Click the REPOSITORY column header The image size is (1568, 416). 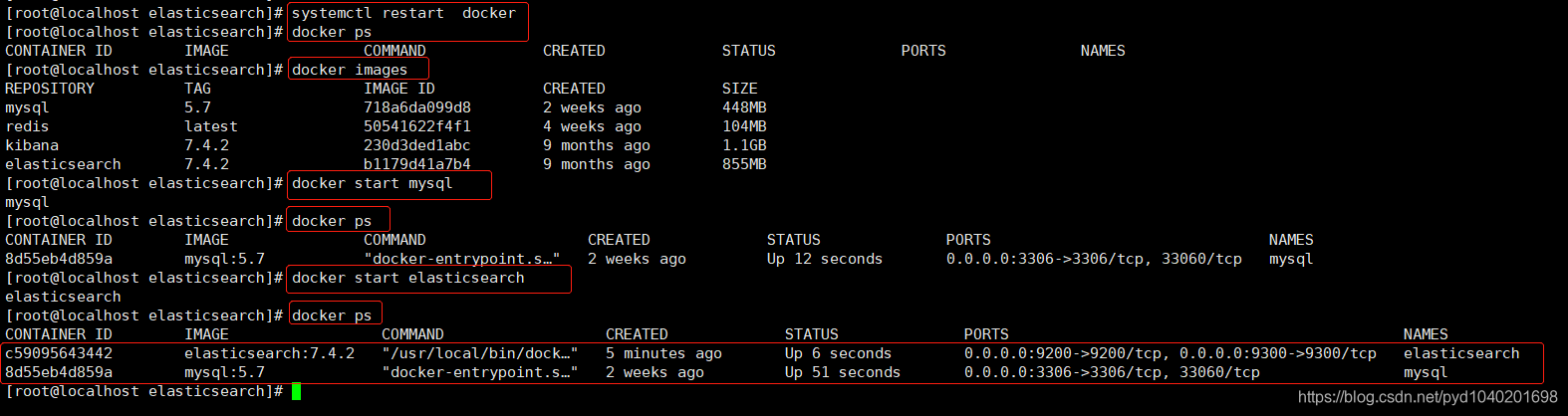pyautogui.click(x=50, y=89)
